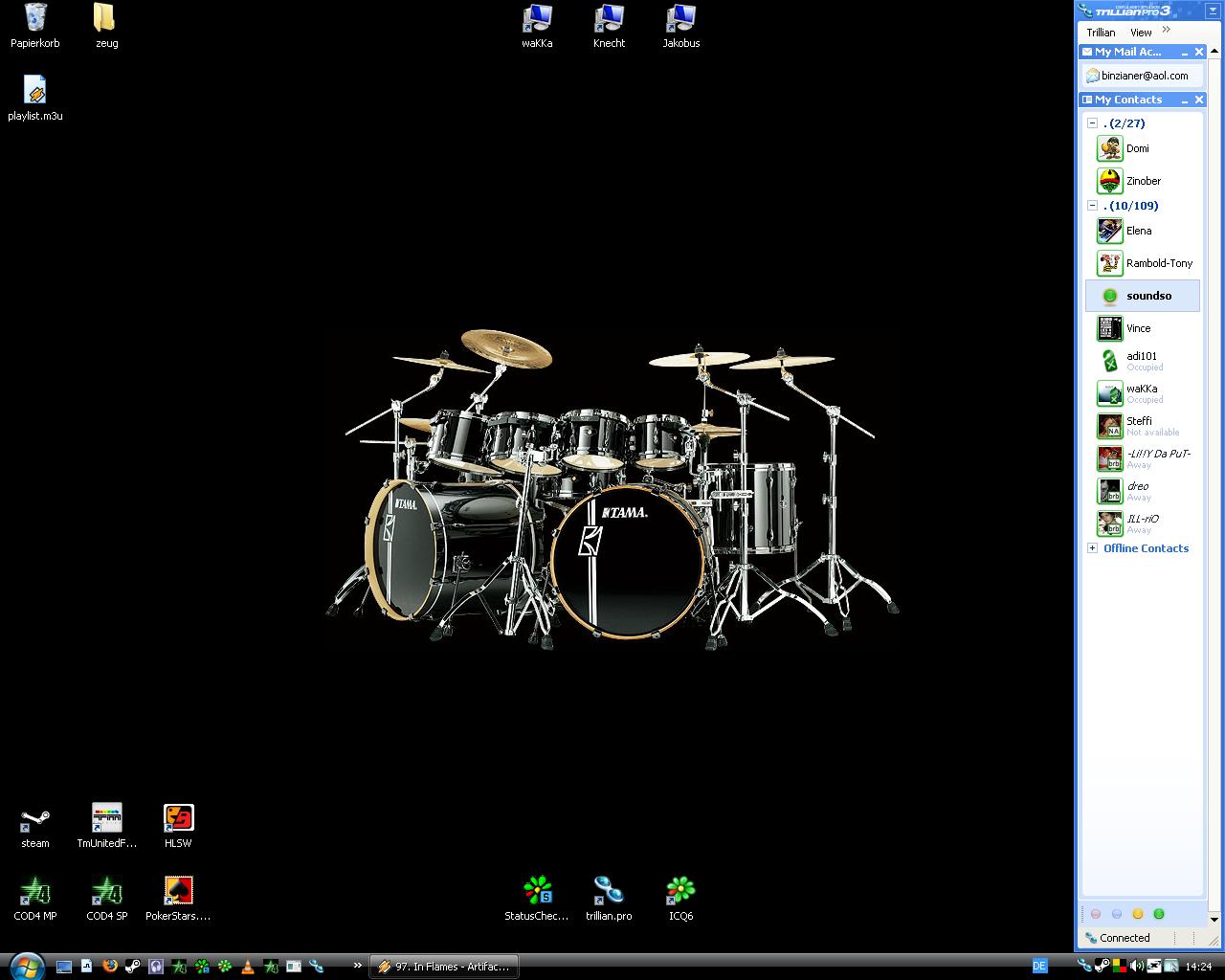This screenshot has width=1225, height=980.
Task: Select contact ILL-riO
Action: coord(1143,523)
